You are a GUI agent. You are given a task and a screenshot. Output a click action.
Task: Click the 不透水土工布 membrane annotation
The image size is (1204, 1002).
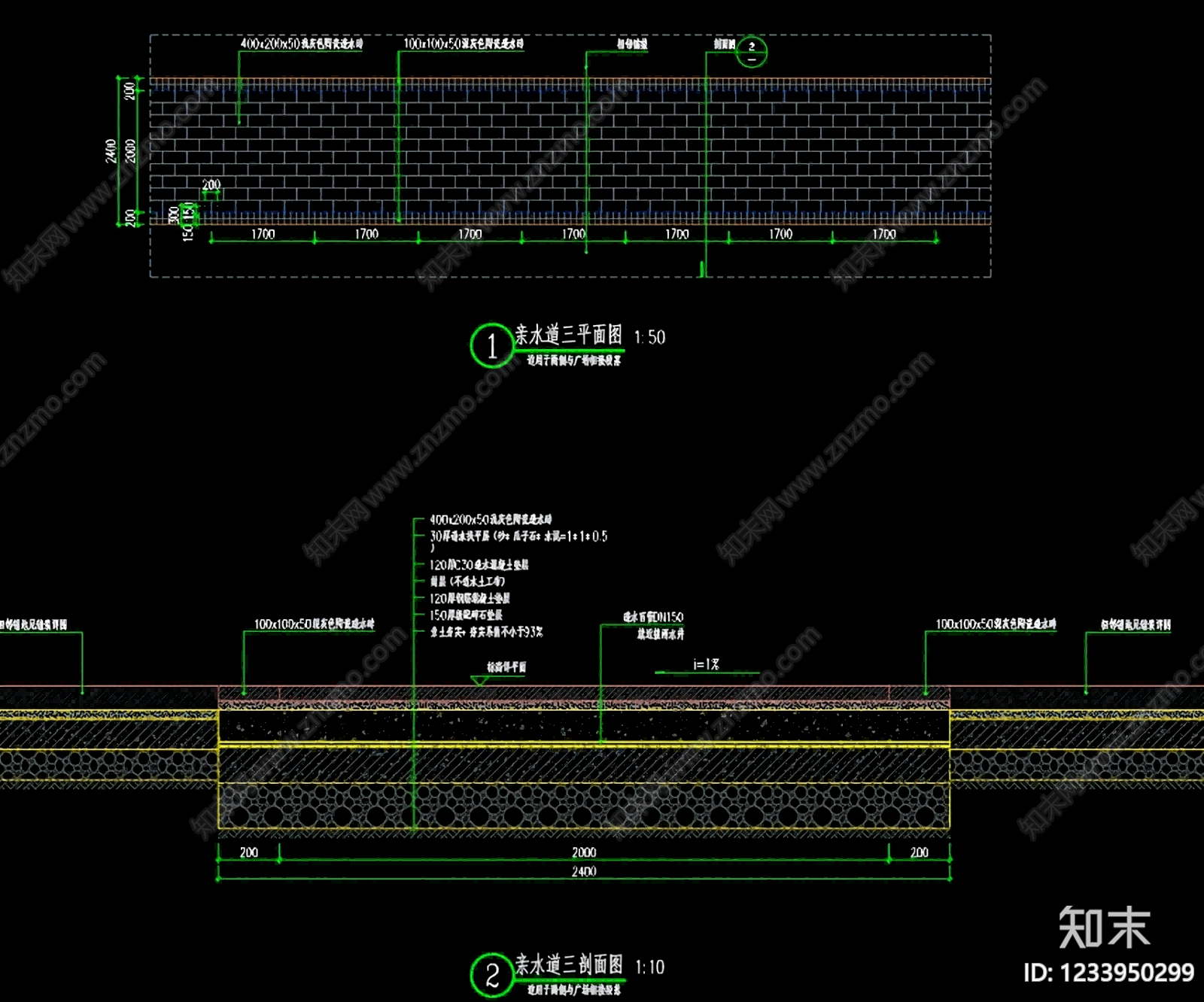coord(467,581)
